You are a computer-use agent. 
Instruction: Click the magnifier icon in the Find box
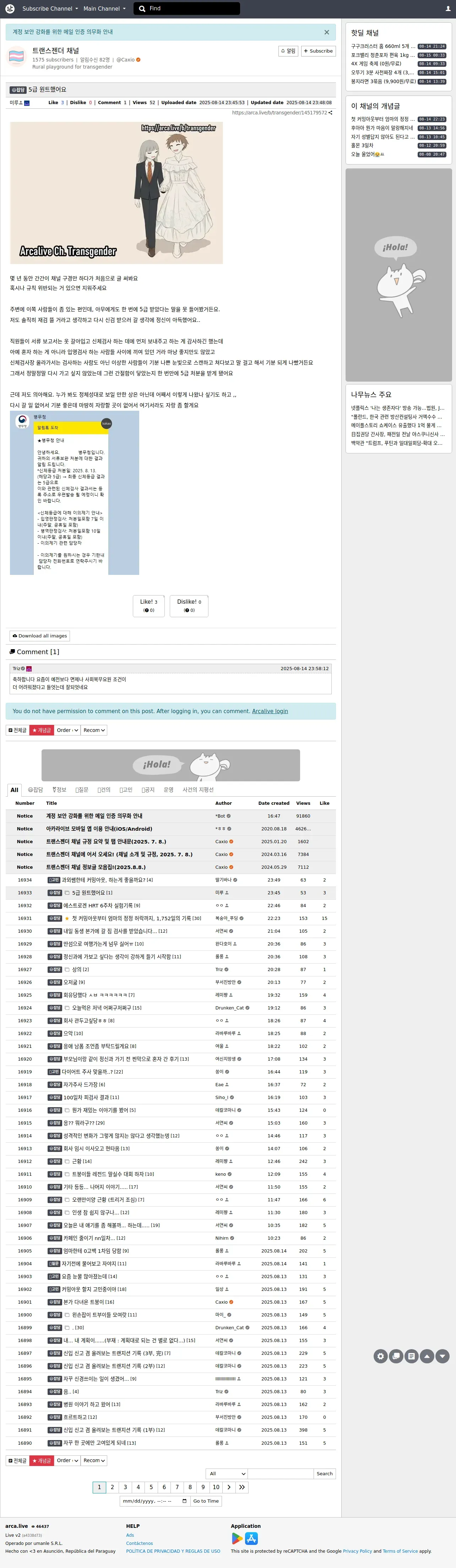(x=142, y=9)
